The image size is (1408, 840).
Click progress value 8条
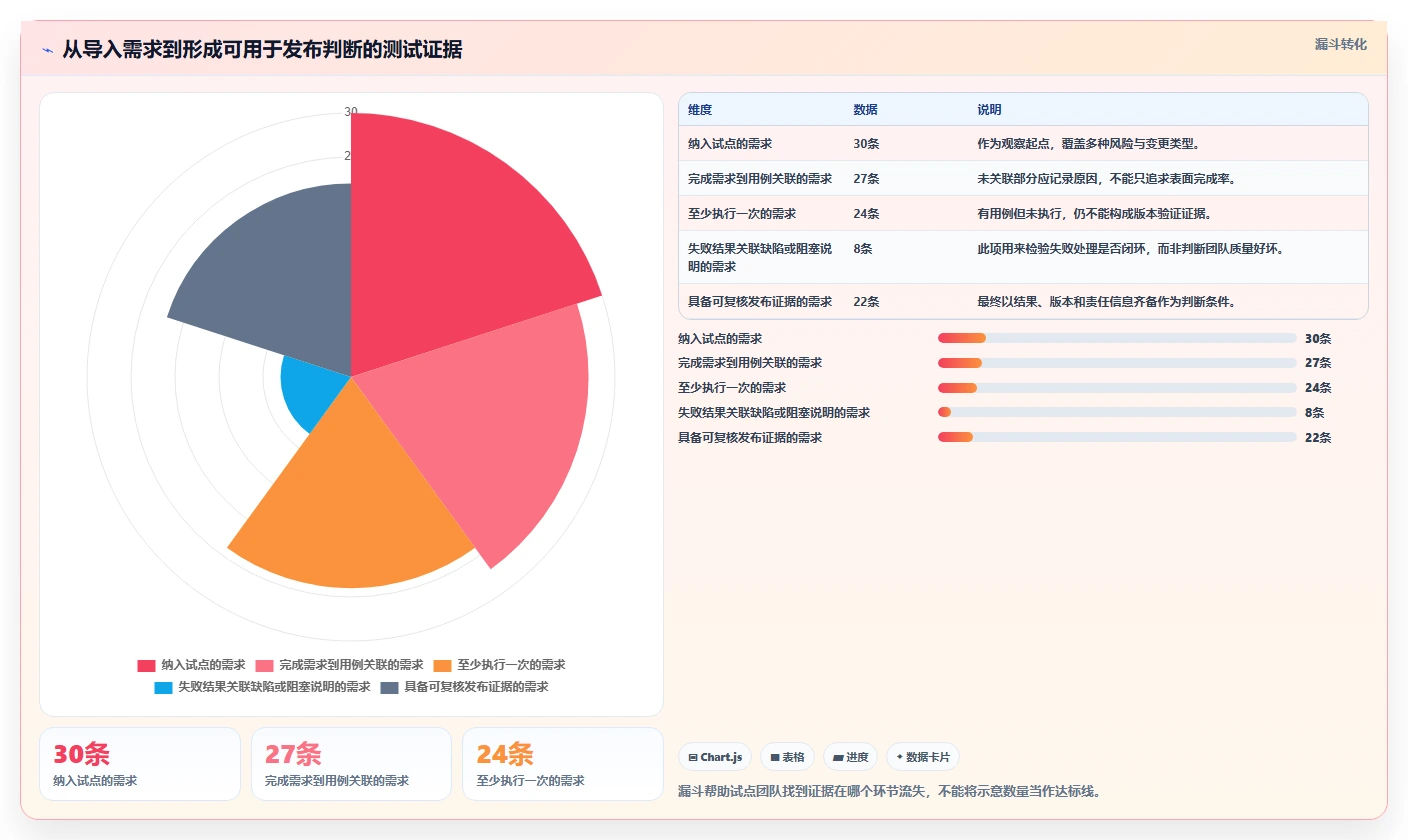(x=1314, y=412)
